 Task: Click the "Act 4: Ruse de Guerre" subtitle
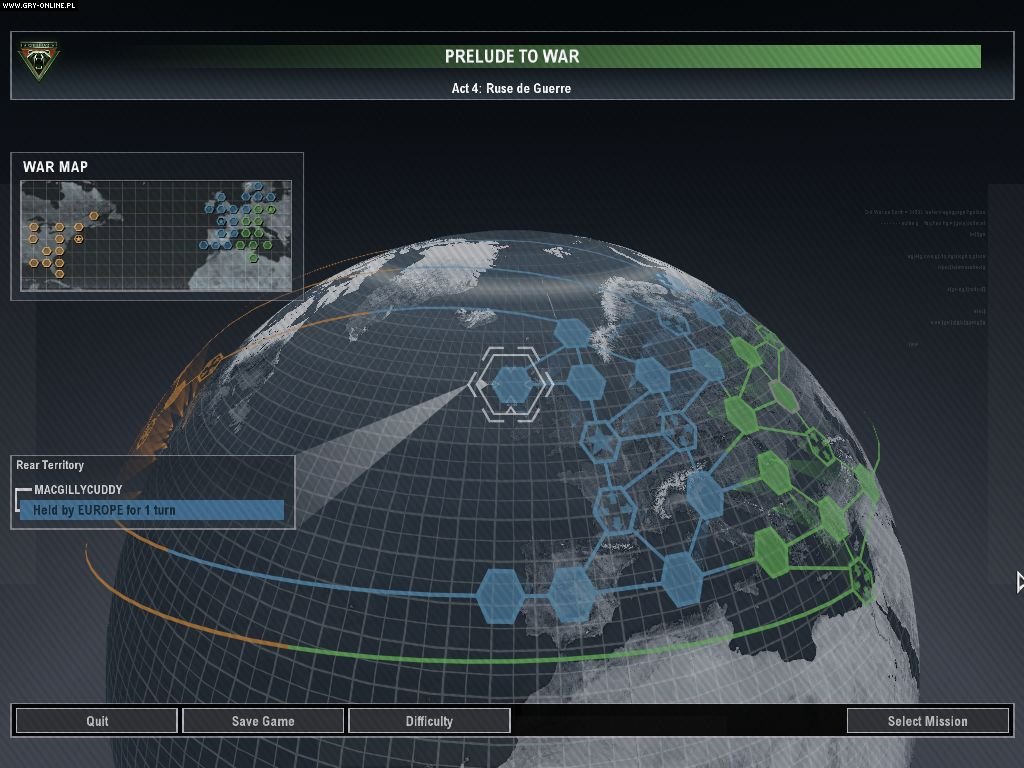[x=511, y=88]
